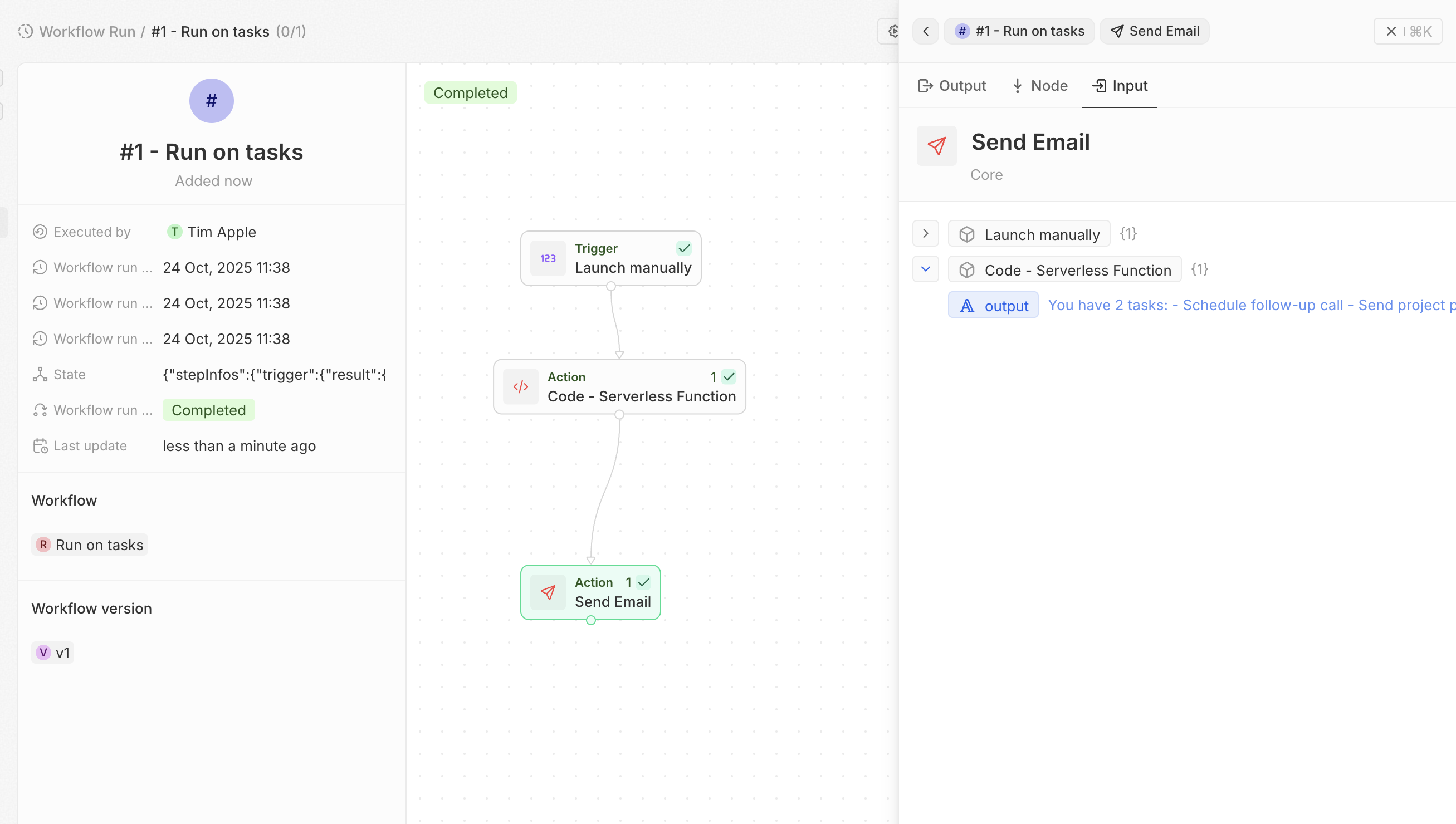Expand the Launch manually input row
The image size is (1456, 824).
pyautogui.click(x=926, y=234)
